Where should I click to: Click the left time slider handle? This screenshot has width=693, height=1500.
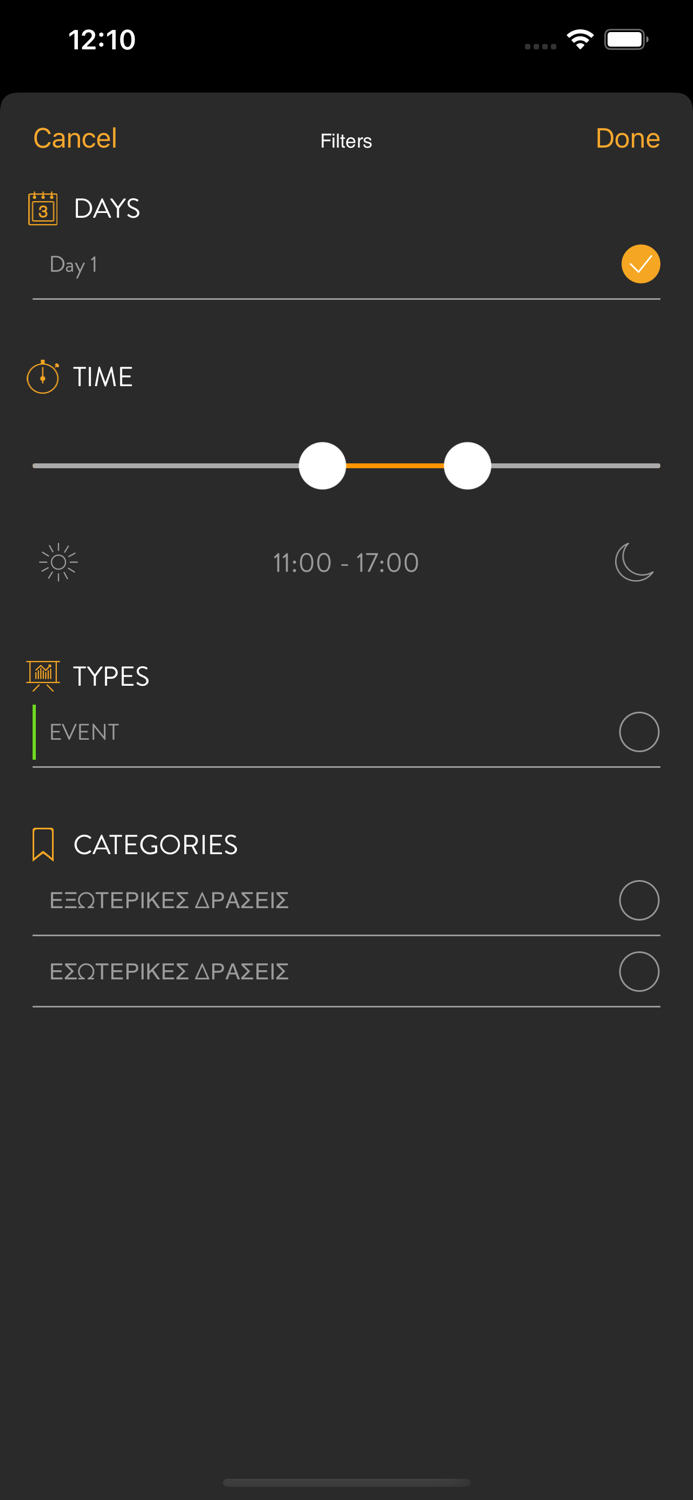tap(322, 466)
